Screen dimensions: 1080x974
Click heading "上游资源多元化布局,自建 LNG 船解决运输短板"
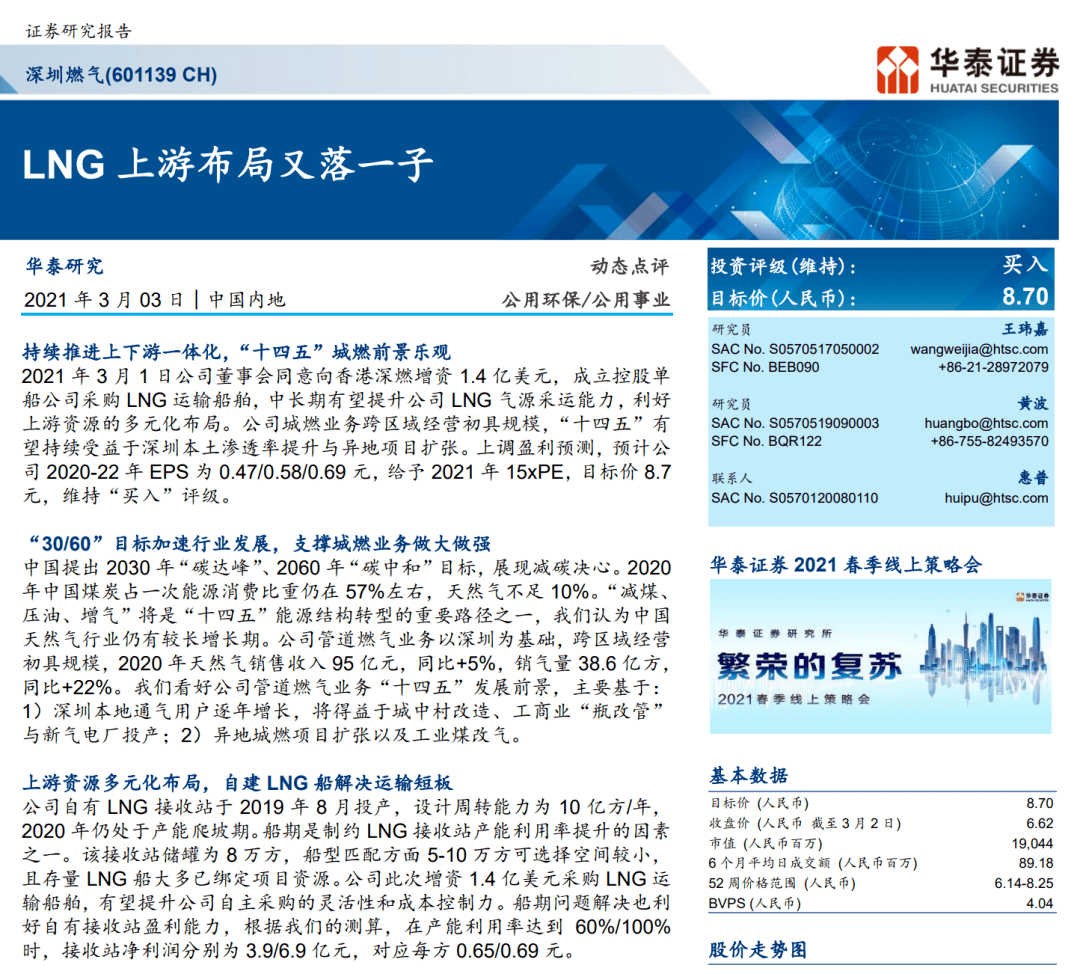[238, 783]
